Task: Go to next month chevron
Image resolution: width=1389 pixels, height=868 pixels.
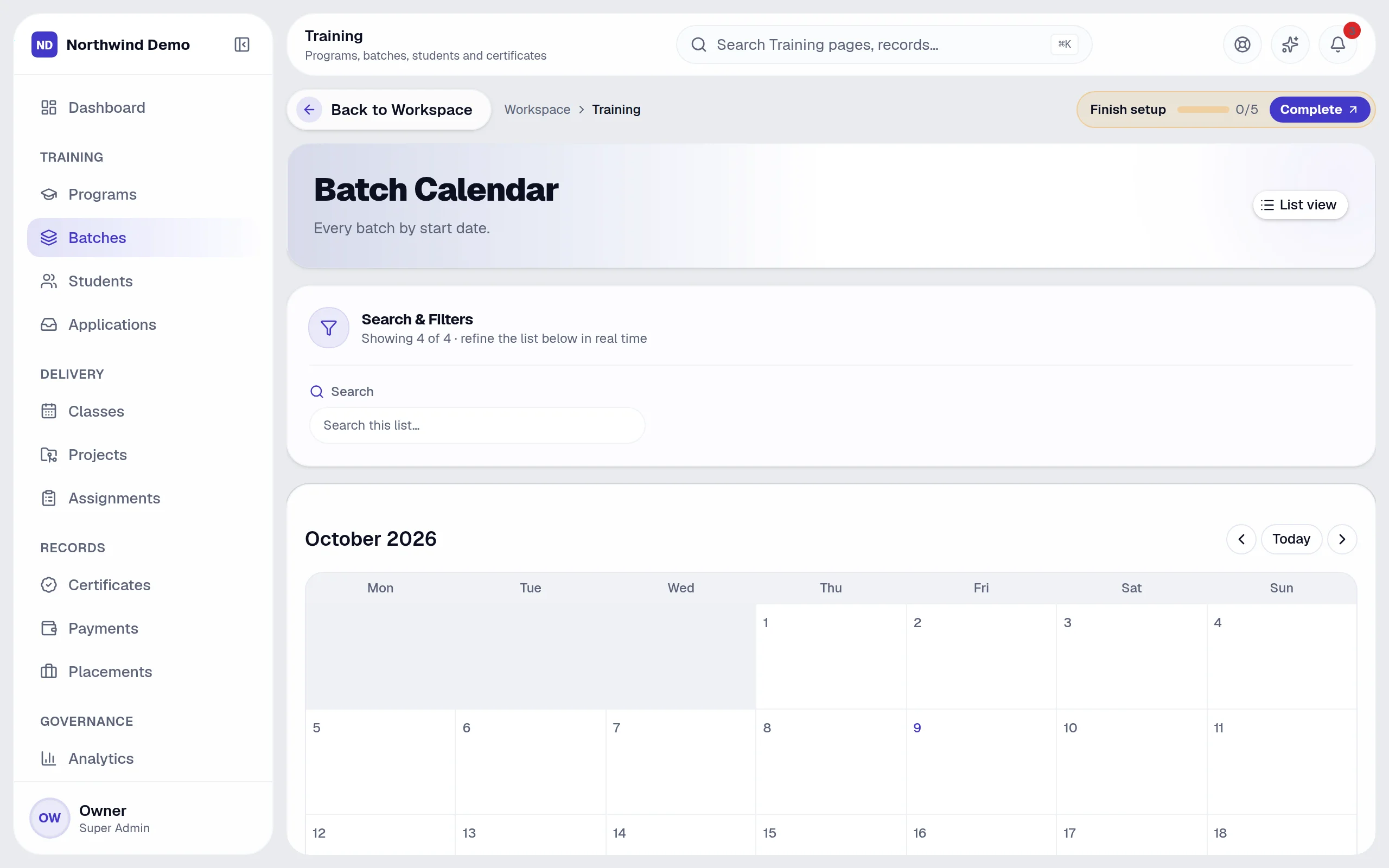Action: (1342, 539)
